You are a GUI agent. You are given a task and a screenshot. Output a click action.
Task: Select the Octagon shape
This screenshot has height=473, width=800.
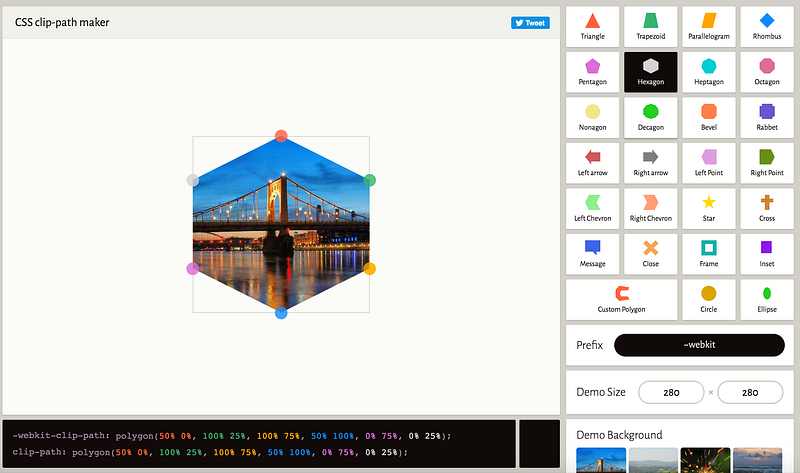click(767, 72)
